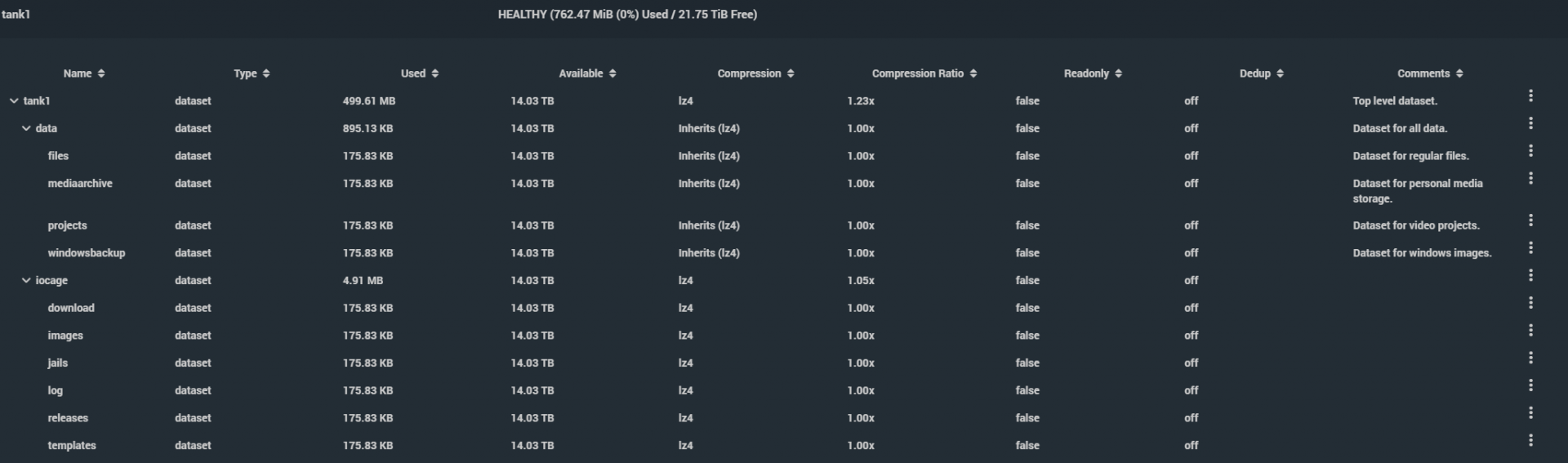Open actions menu for releases dataset

click(1530, 412)
